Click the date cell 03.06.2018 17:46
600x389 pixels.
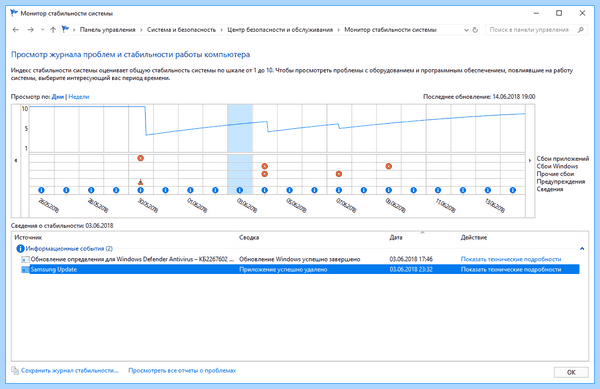pos(411,259)
